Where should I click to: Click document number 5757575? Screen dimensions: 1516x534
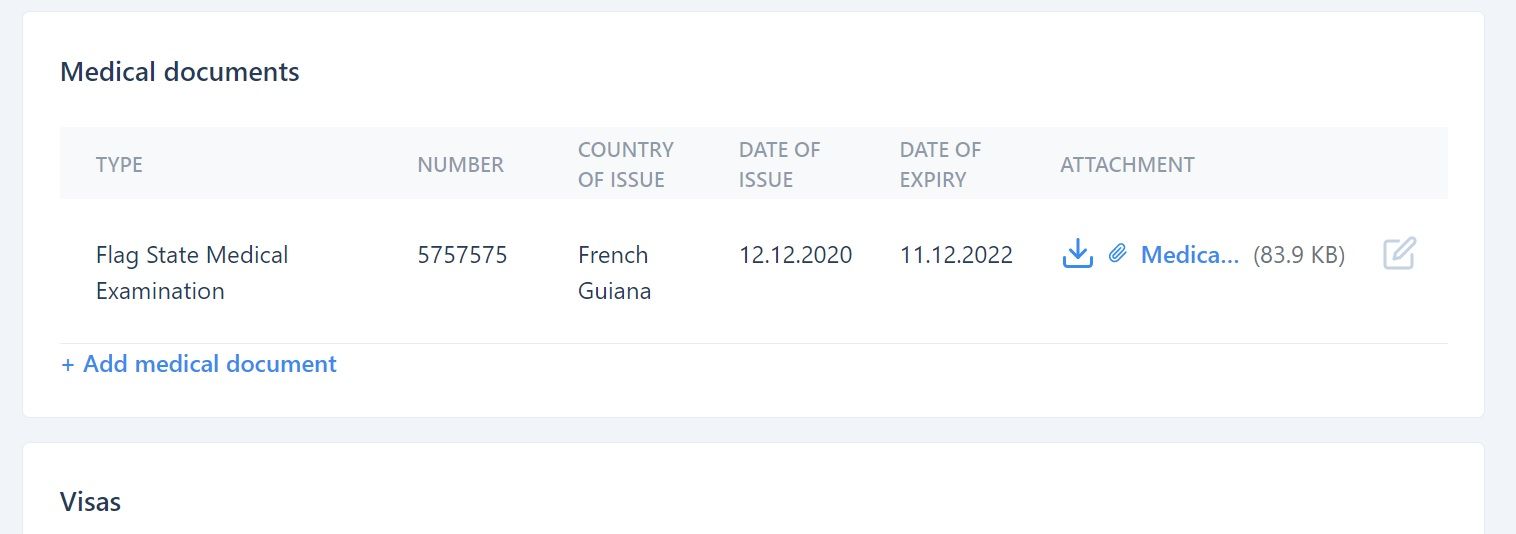(x=463, y=255)
